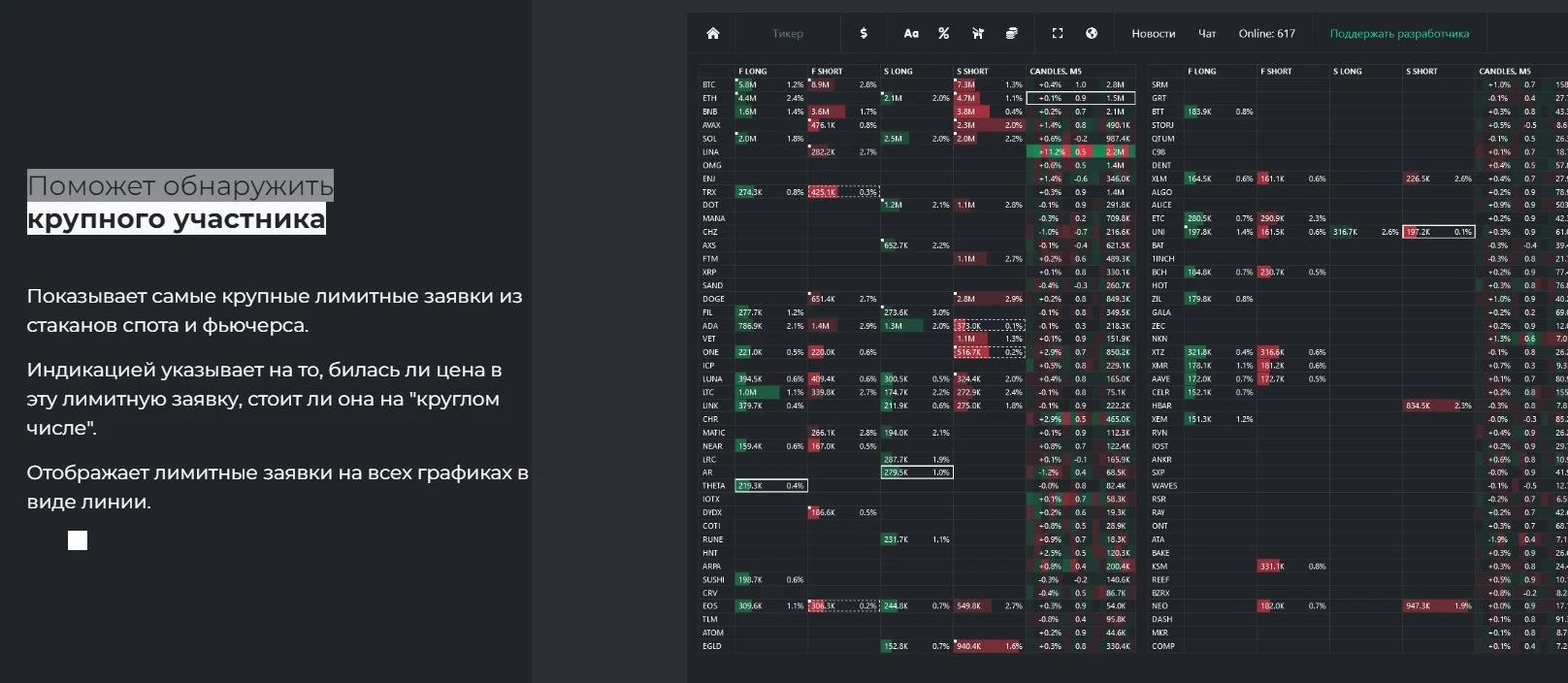Viewport: 1568px width, 683px height.
Task: Select the COMP ticker label
Action: pos(1162,646)
